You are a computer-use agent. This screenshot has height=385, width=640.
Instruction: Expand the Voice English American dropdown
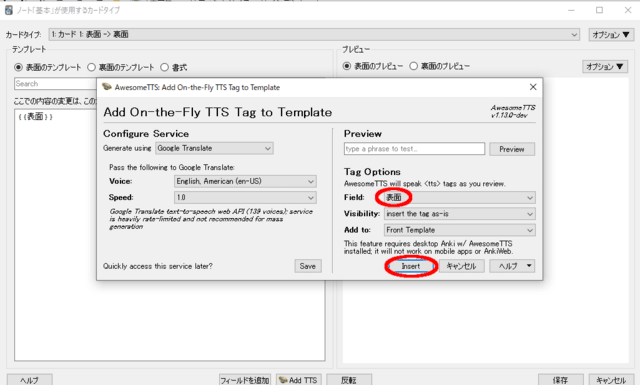coord(245,181)
